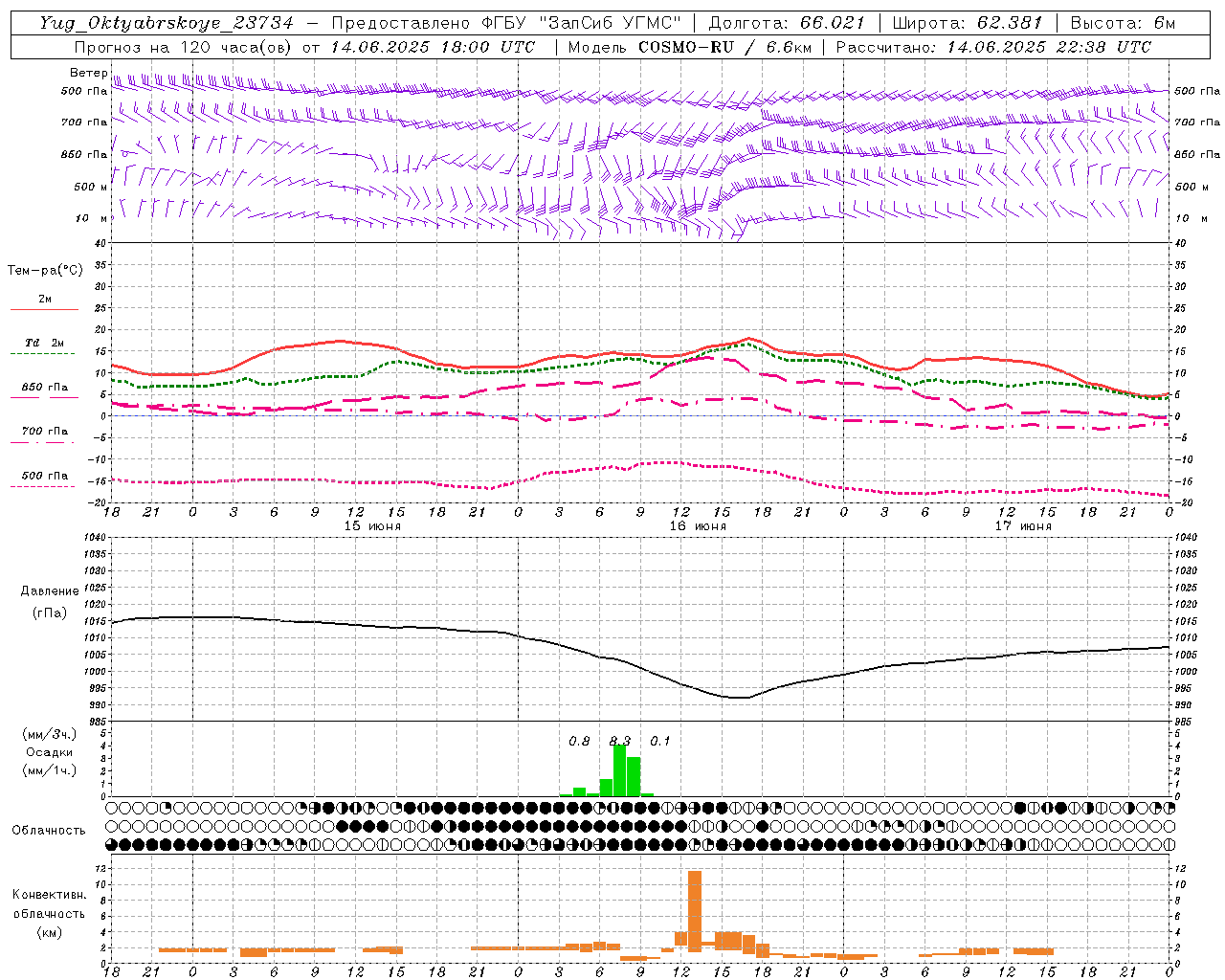Select the (мм/3ч.) units label

click(x=49, y=735)
